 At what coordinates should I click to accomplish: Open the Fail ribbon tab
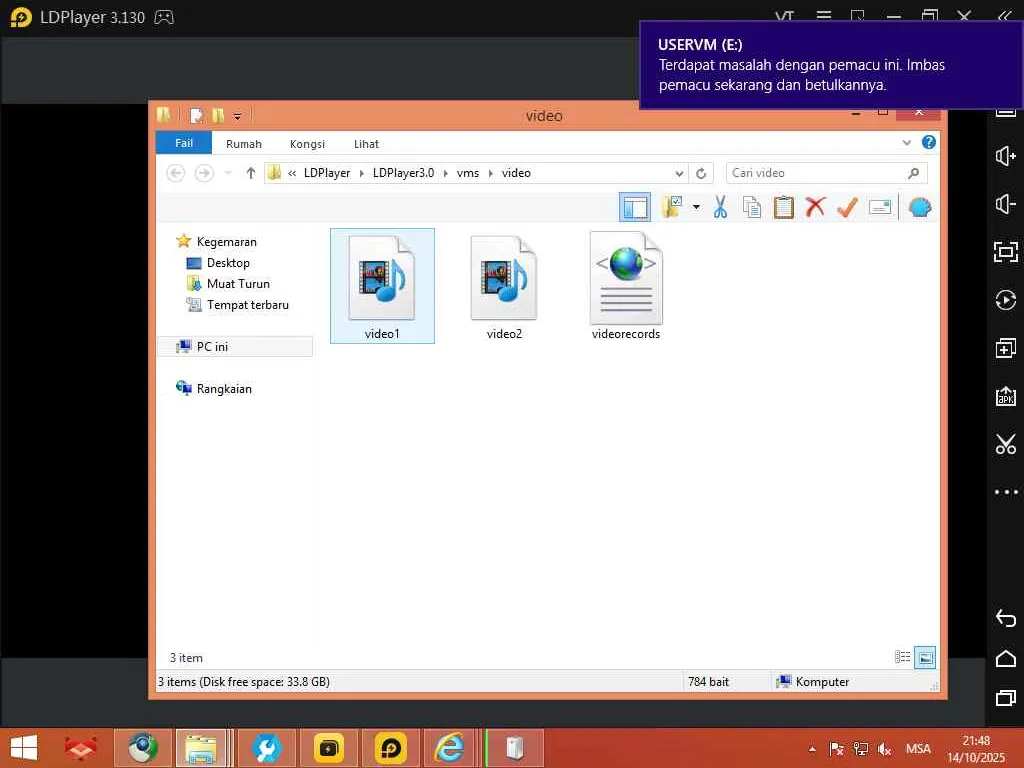tap(184, 143)
